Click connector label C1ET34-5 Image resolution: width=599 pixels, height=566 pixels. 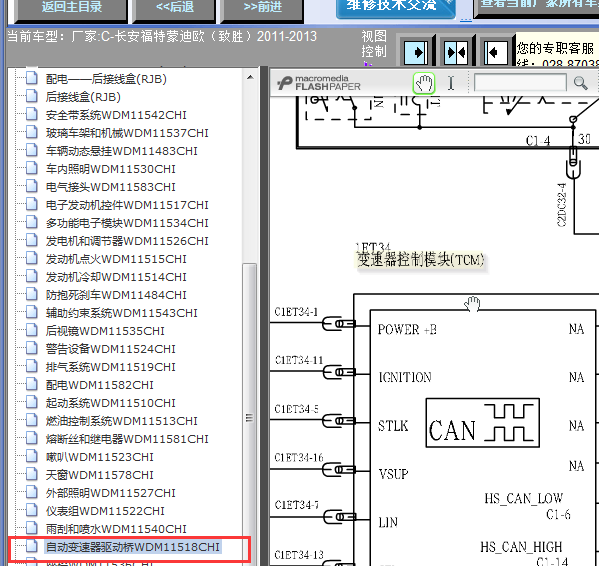pos(296,409)
